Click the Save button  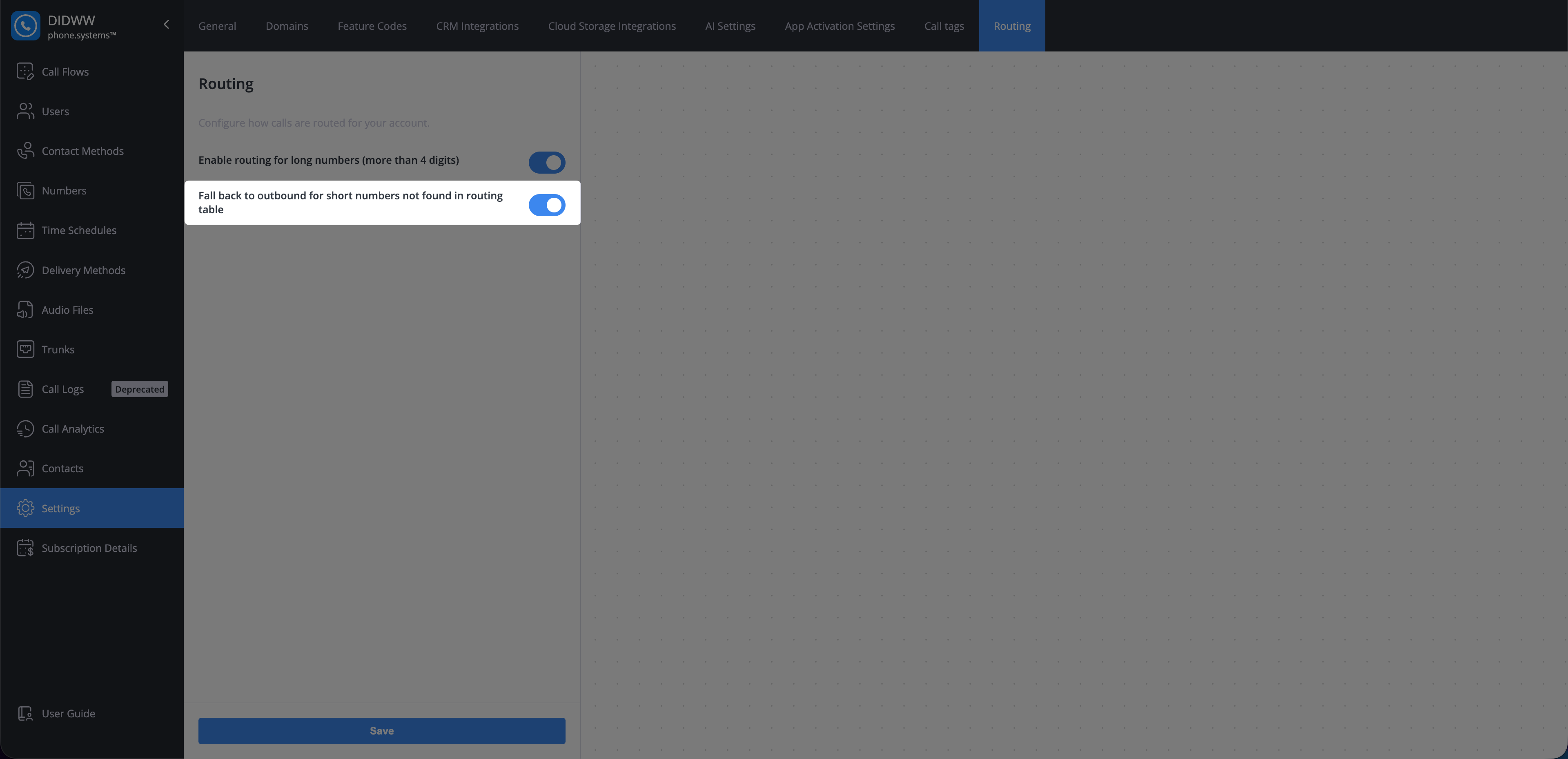[x=382, y=730]
